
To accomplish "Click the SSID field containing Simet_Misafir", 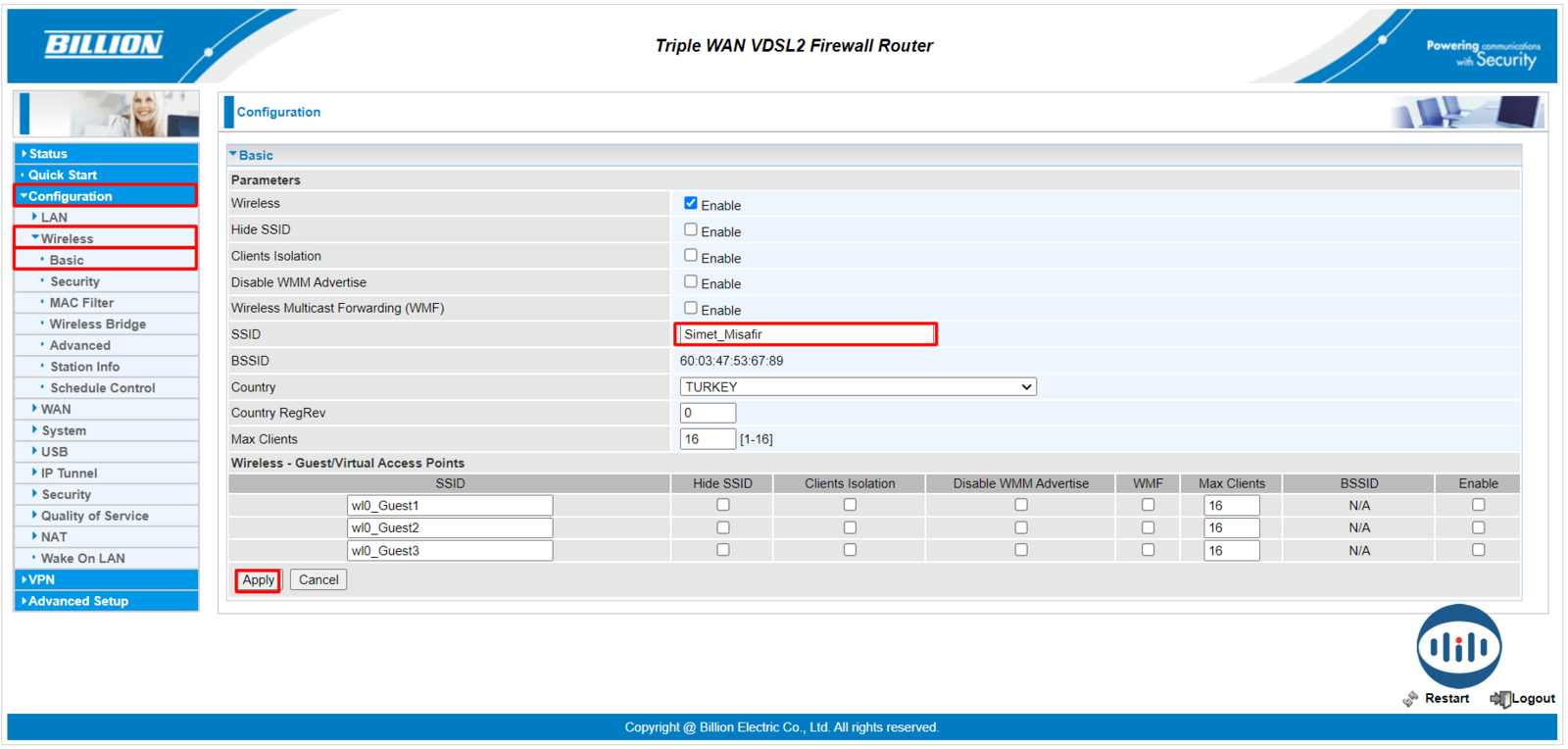I will coord(806,334).
